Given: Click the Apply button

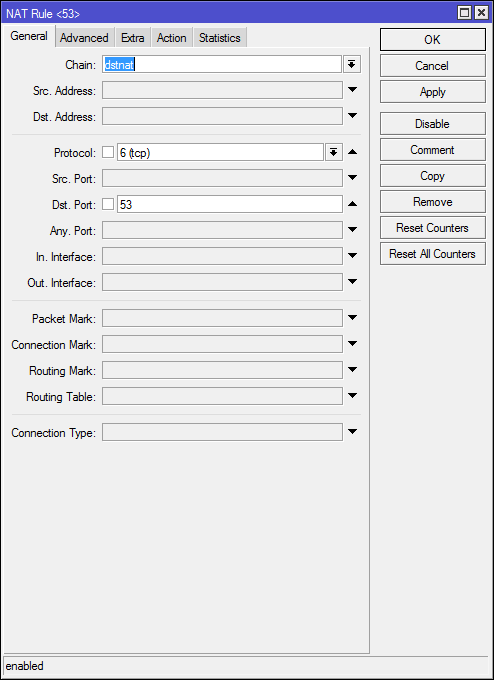Looking at the screenshot, I should (x=432, y=92).
